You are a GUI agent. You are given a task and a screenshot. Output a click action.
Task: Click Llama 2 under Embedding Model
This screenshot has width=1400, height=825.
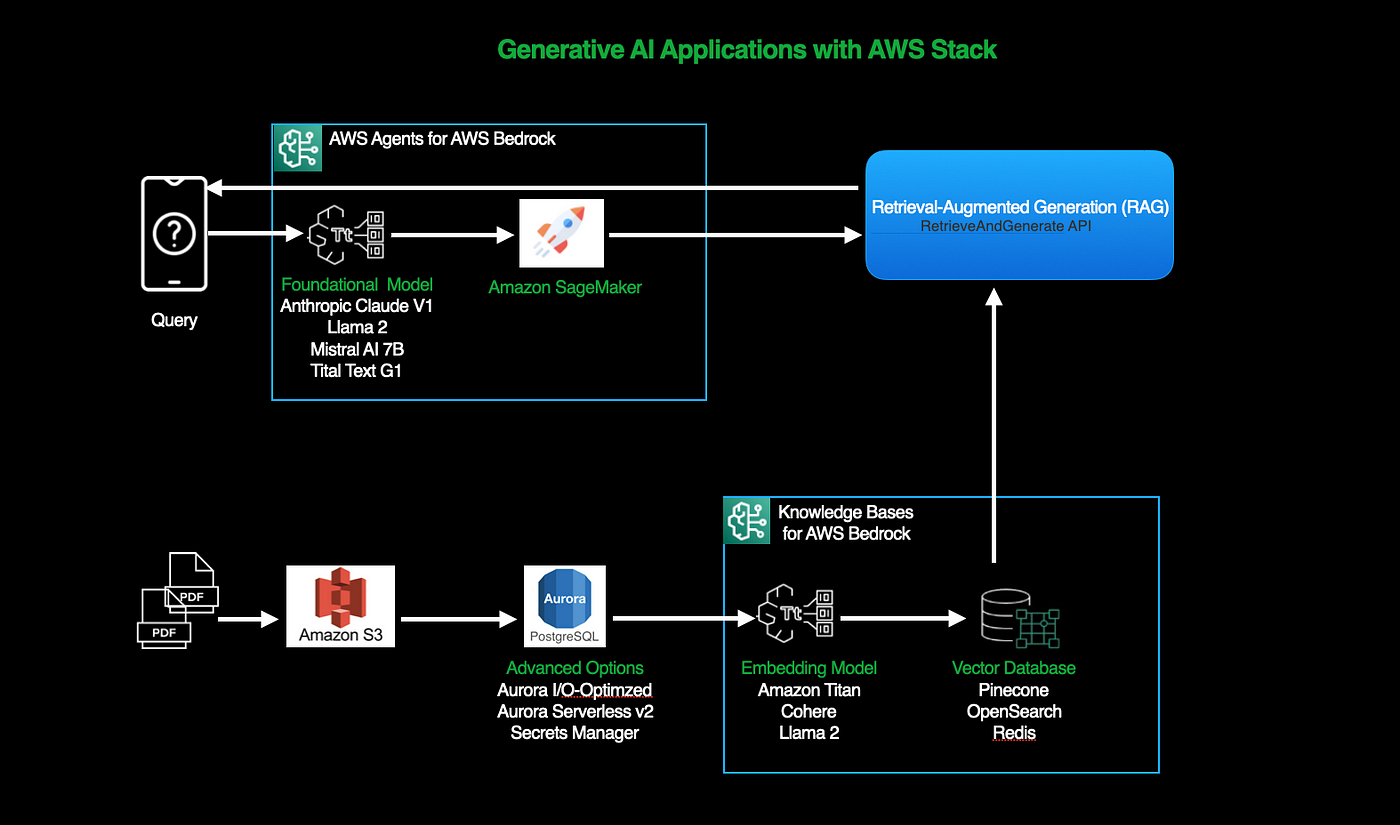[809, 733]
